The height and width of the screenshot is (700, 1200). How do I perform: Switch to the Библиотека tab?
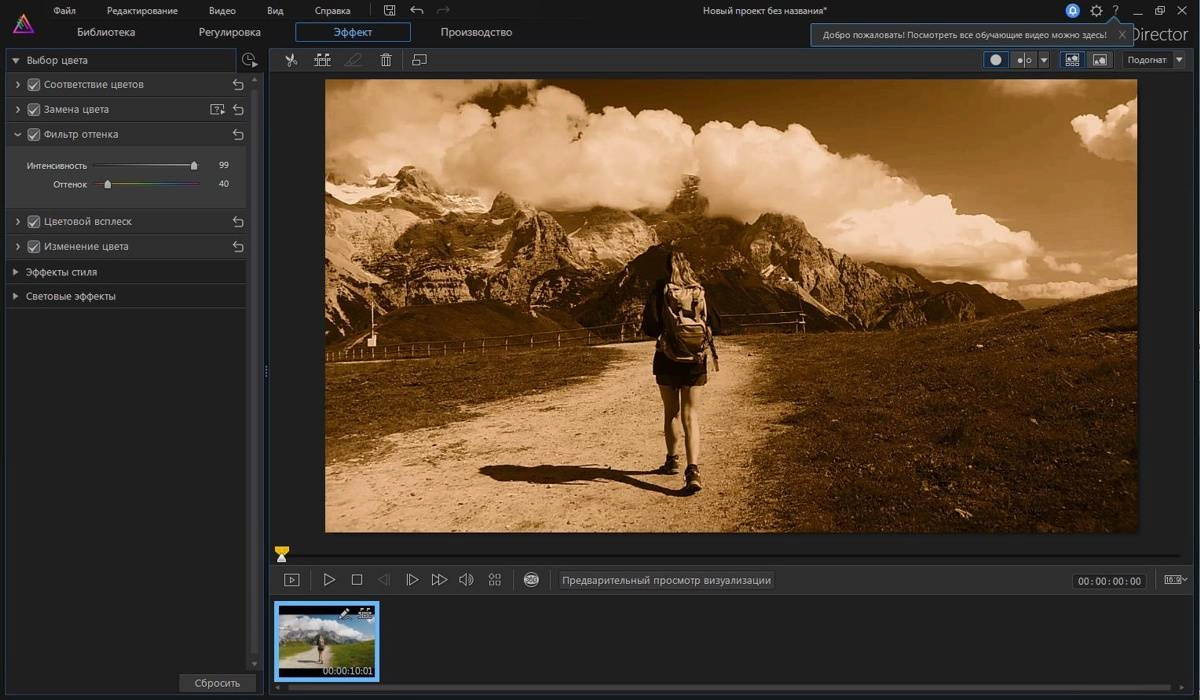click(106, 32)
